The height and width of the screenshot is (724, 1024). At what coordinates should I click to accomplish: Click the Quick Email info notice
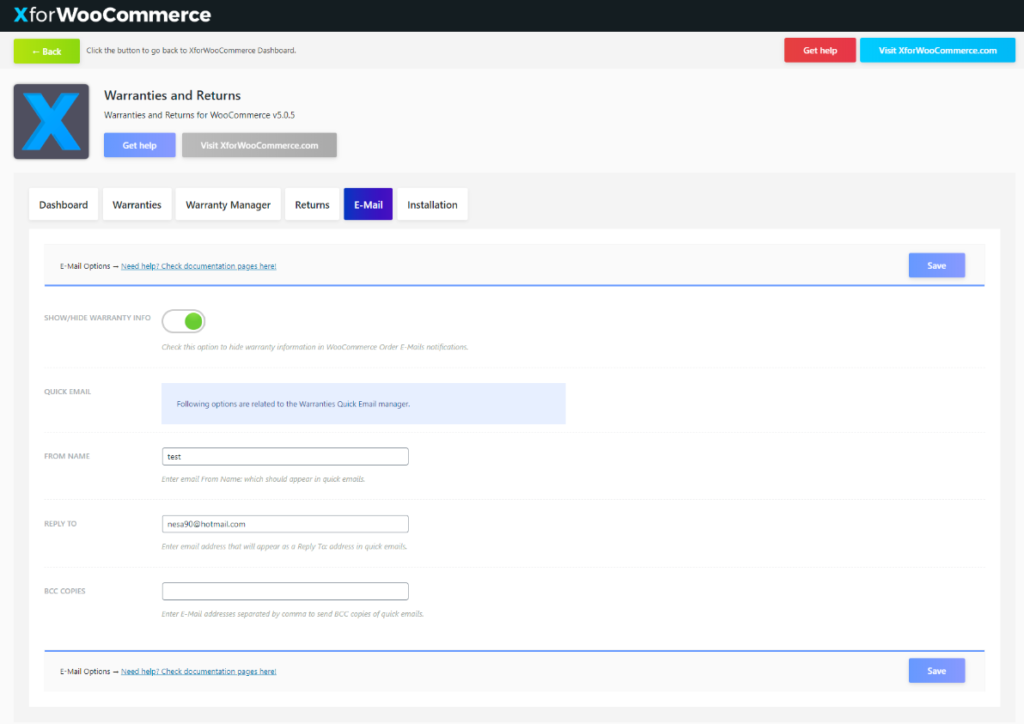363,403
